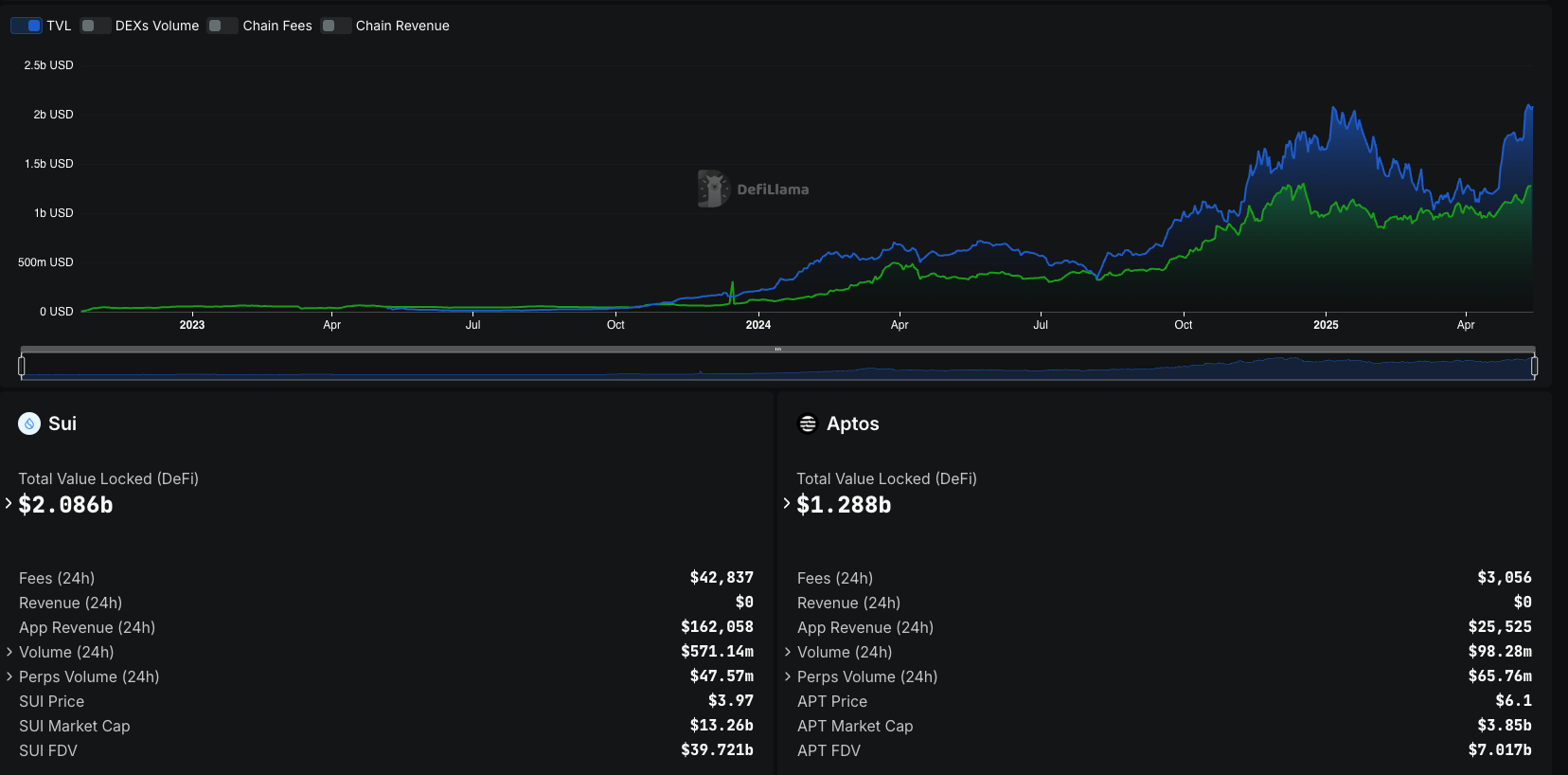The width and height of the screenshot is (1568, 775).
Task: Click the 2023 x-axis label
Action: 192,325
